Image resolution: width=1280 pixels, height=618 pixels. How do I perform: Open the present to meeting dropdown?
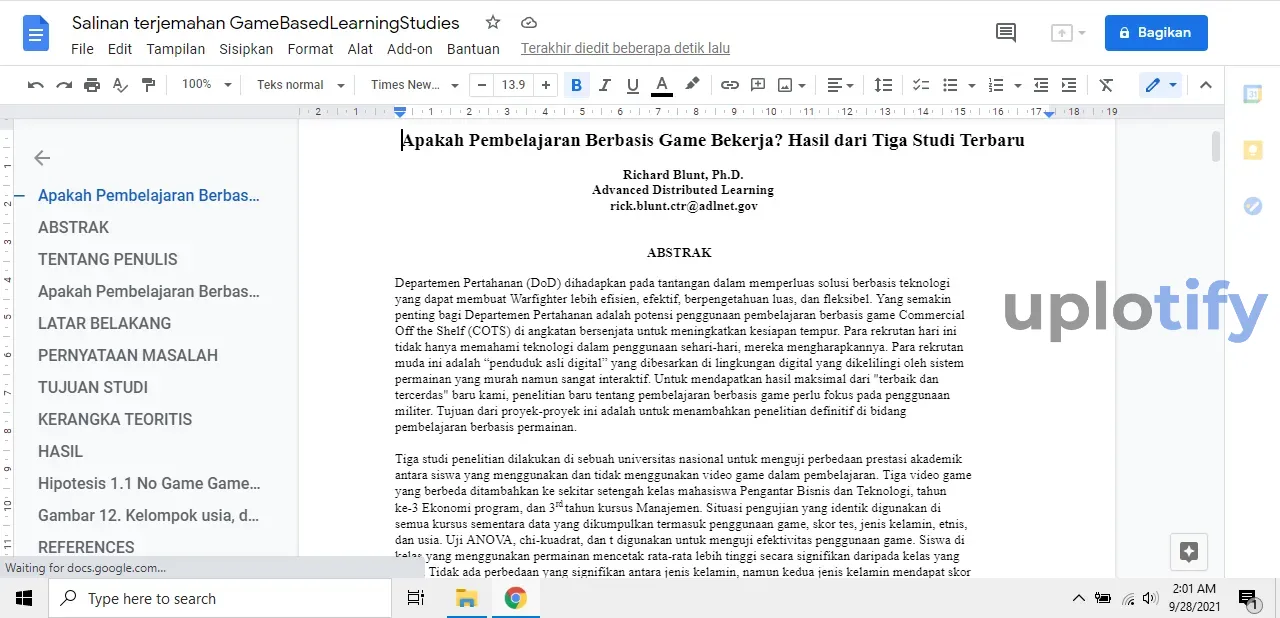click(x=1069, y=33)
